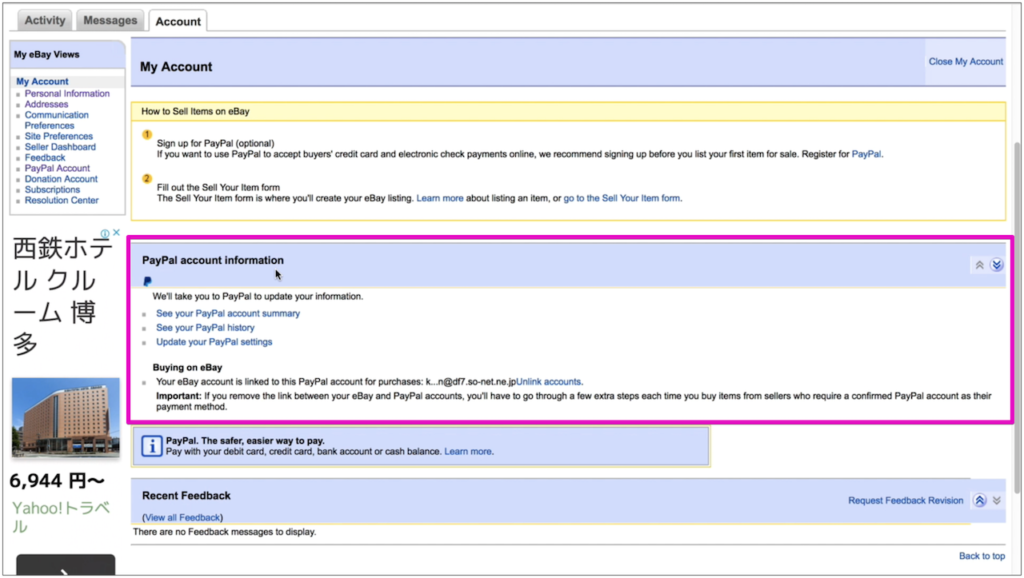The width and height of the screenshot is (1024, 578).
Task: Click the 'My Account' page heading
Action: [176, 67]
